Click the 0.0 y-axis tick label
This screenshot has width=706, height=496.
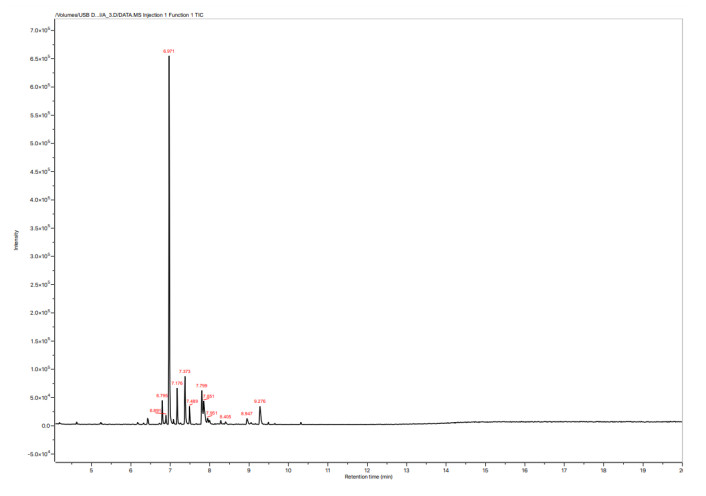tap(45, 426)
